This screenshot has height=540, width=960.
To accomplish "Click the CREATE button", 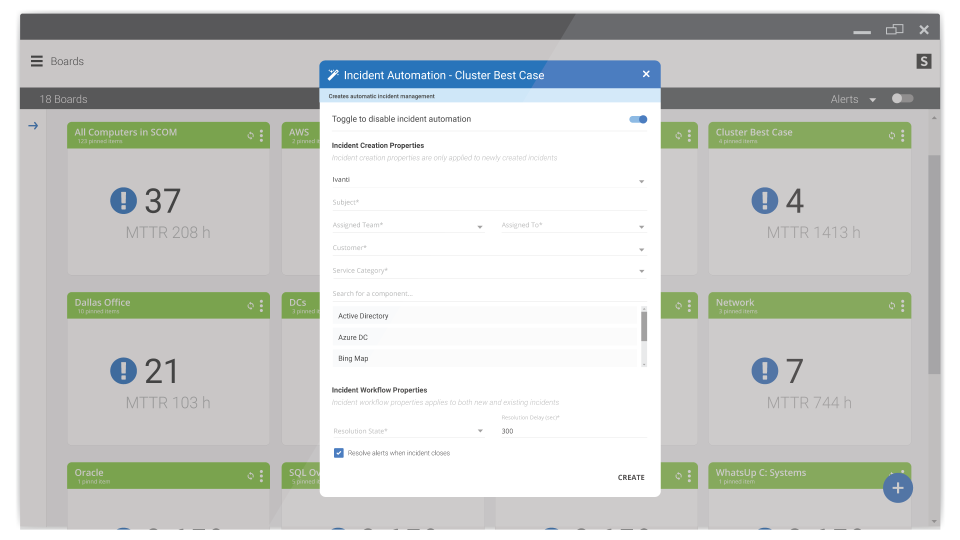I will point(631,478).
